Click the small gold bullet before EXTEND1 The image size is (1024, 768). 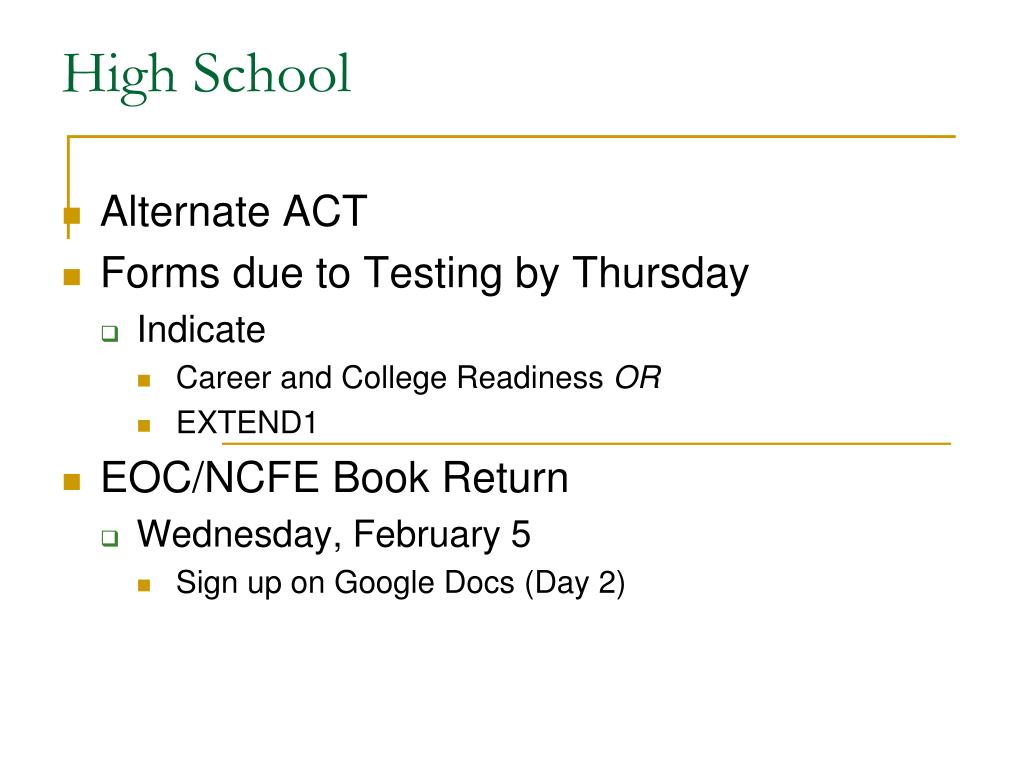(144, 426)
